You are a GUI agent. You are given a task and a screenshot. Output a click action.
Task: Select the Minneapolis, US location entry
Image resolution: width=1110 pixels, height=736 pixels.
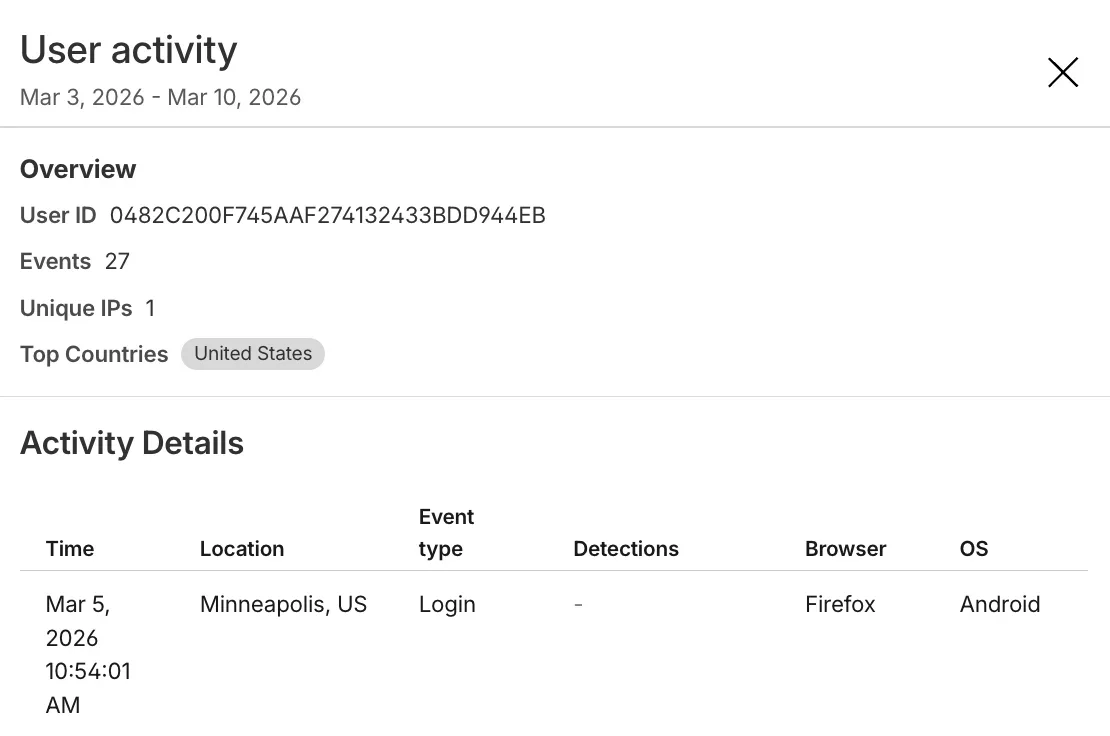pyautogui.click(x=283, y=604)
